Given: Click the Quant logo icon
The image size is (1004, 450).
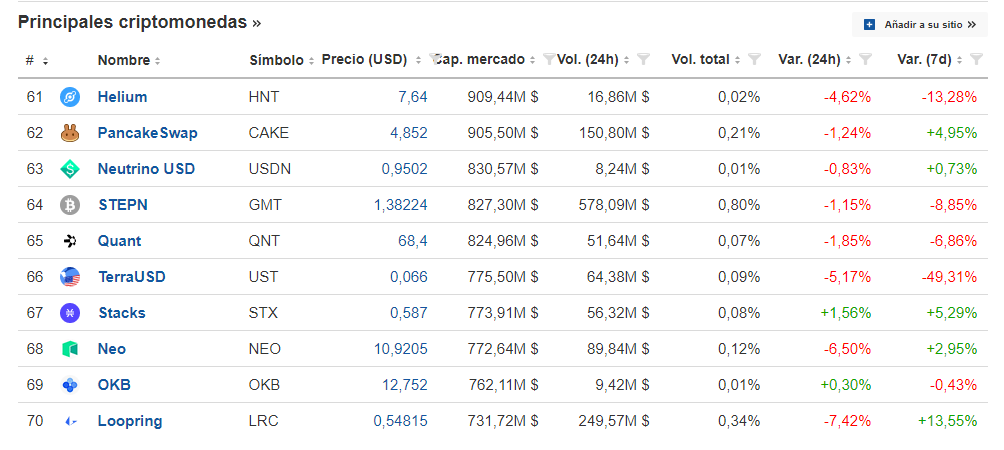Looking at the screenshot, I should (x=69, y=241).
